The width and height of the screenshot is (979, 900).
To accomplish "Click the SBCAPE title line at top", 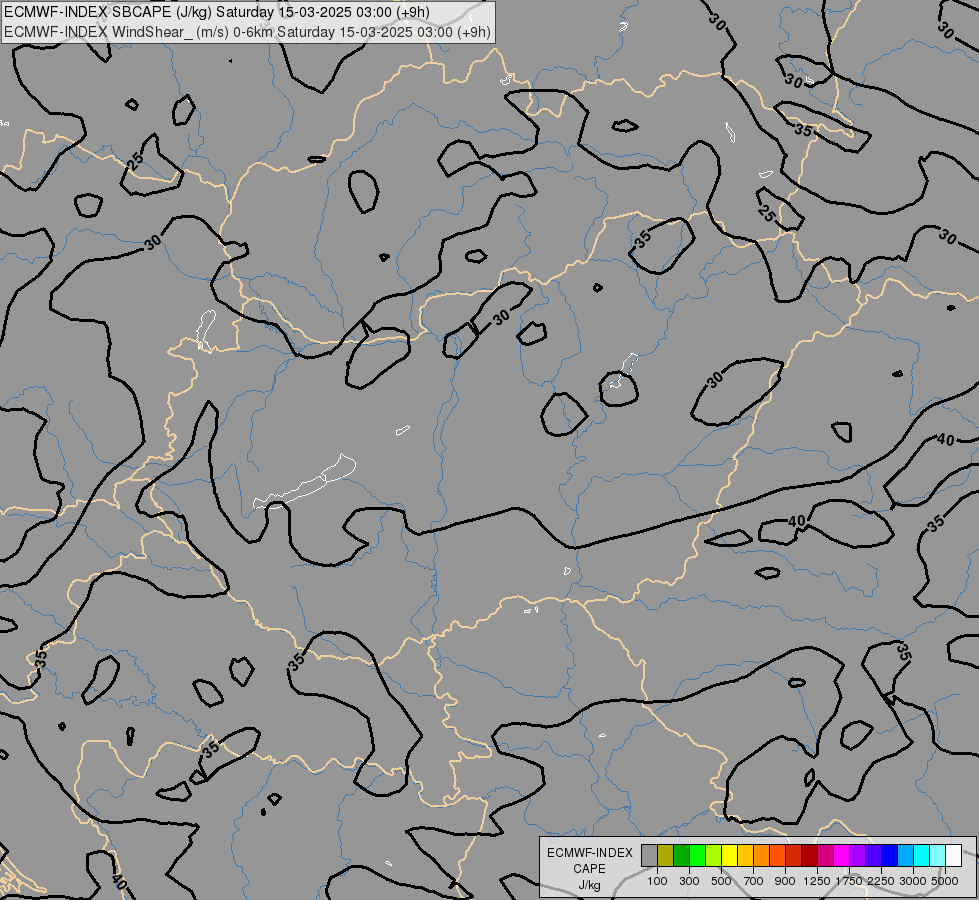I will [x=216, y=12].
